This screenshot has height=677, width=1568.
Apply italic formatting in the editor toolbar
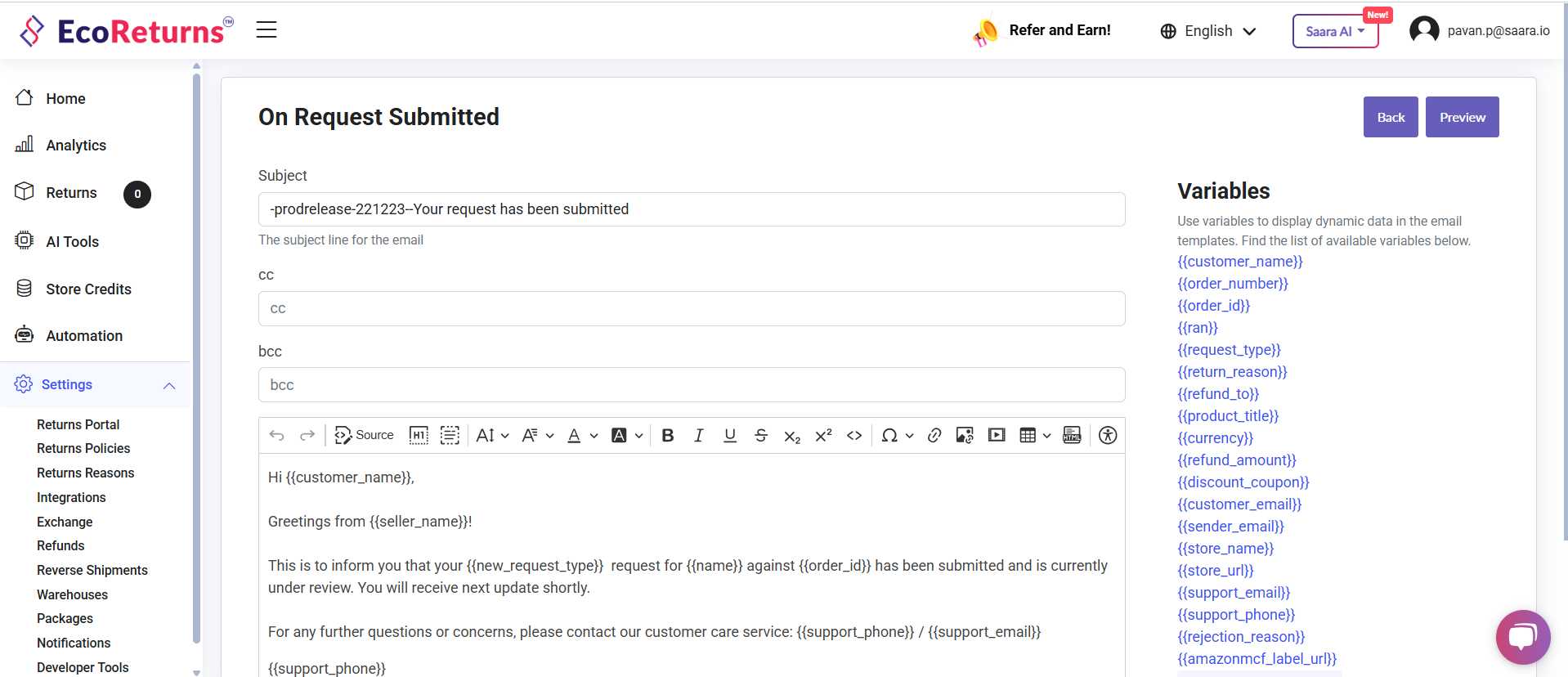tap(698, 436)
